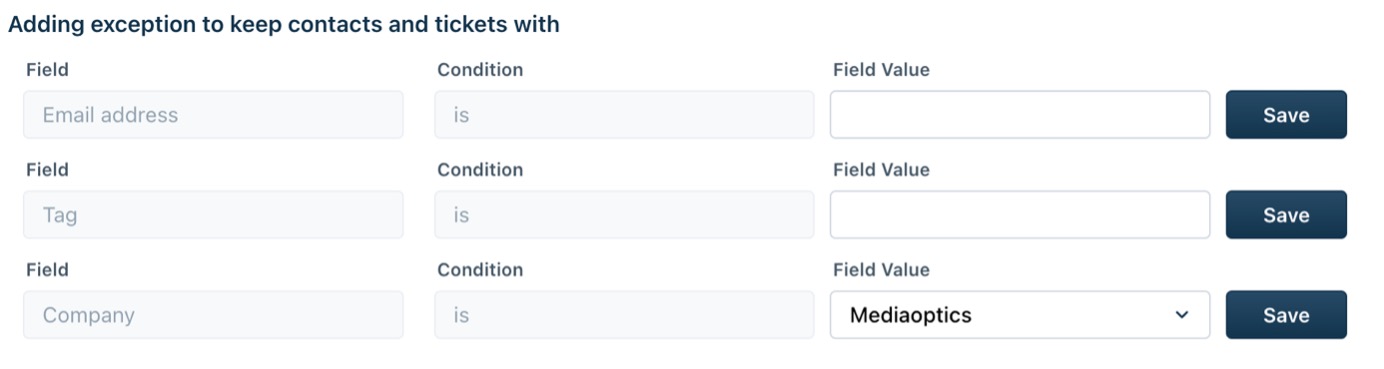This screenshot has height=369, width=1384.
Task: Open the Mediaoptics company dropdown
Action: [1020, 315]
